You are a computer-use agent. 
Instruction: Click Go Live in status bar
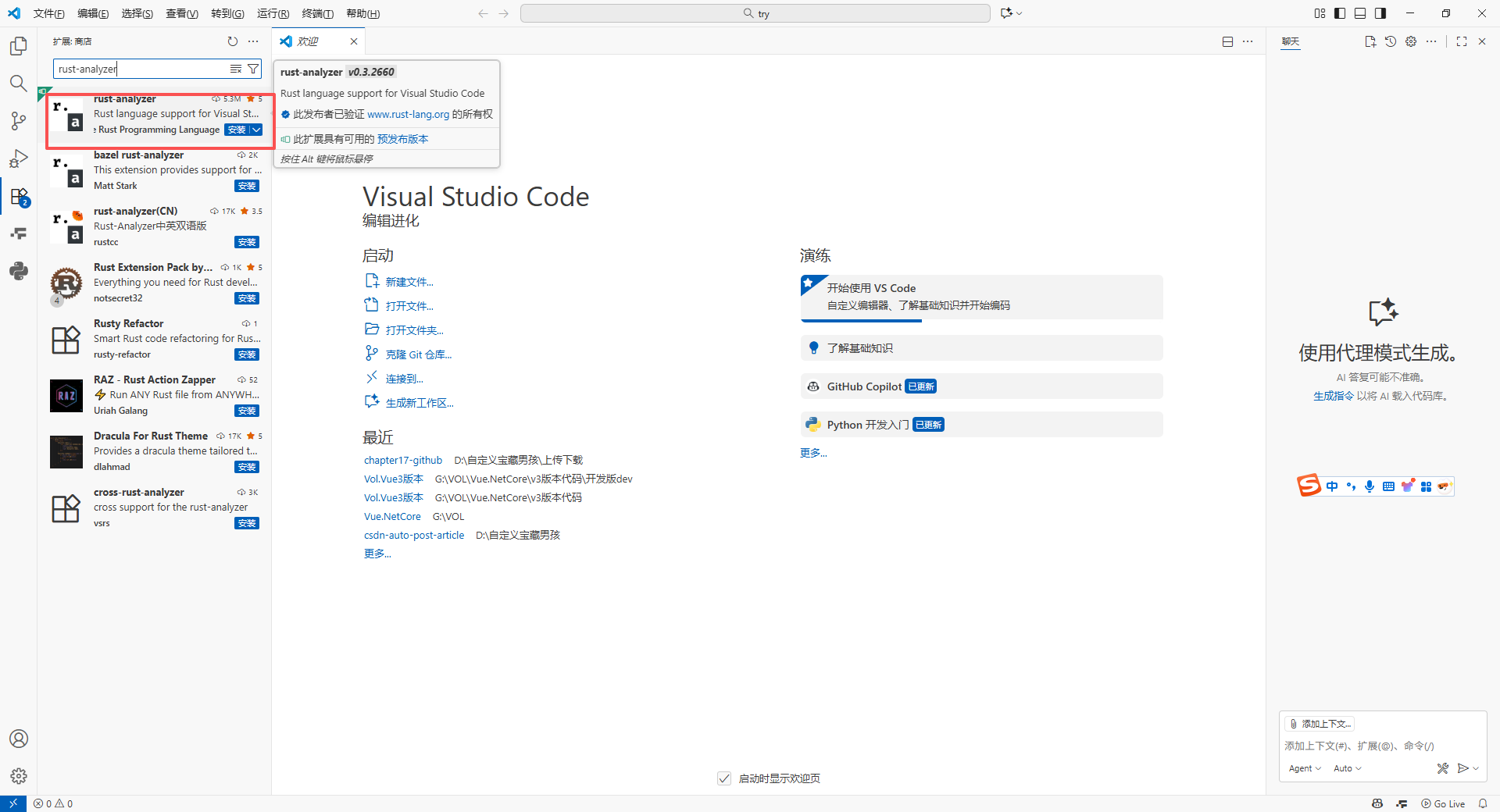1443,803
